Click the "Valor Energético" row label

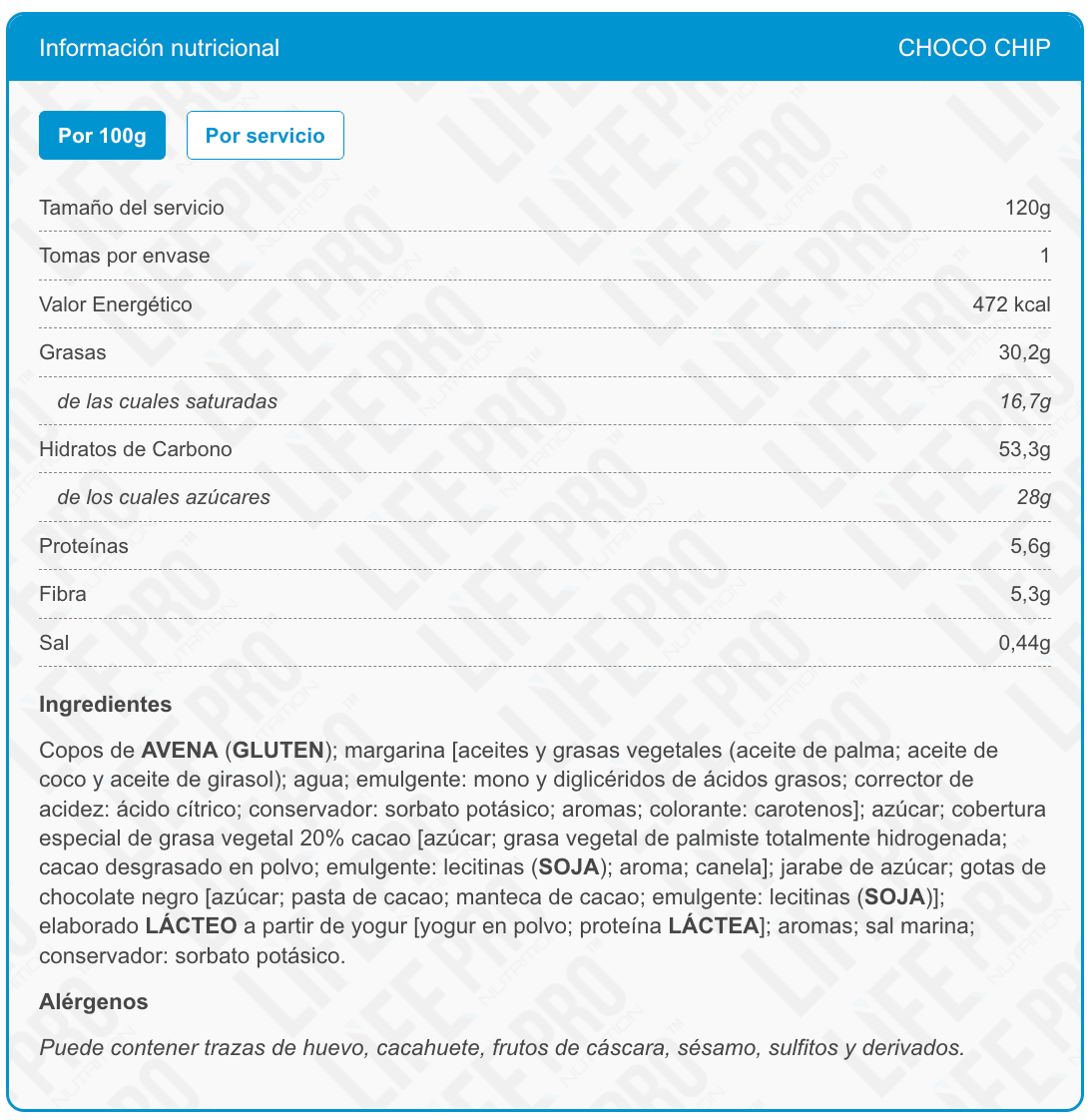coord(115,304)
